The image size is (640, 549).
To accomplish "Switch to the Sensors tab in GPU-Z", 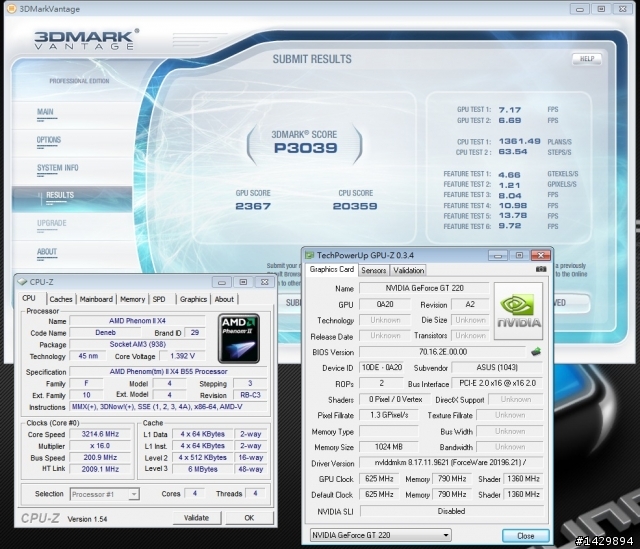I will click(373, 270).
